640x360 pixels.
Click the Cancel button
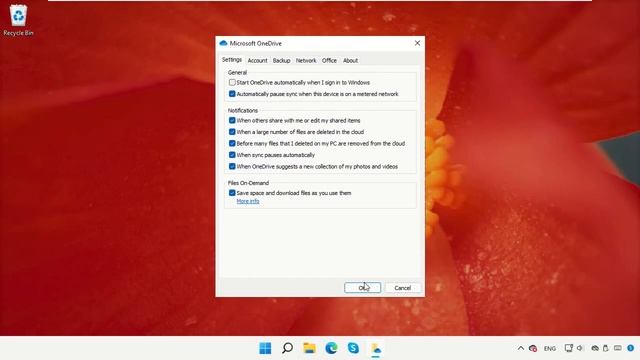(x=402, y=288)
